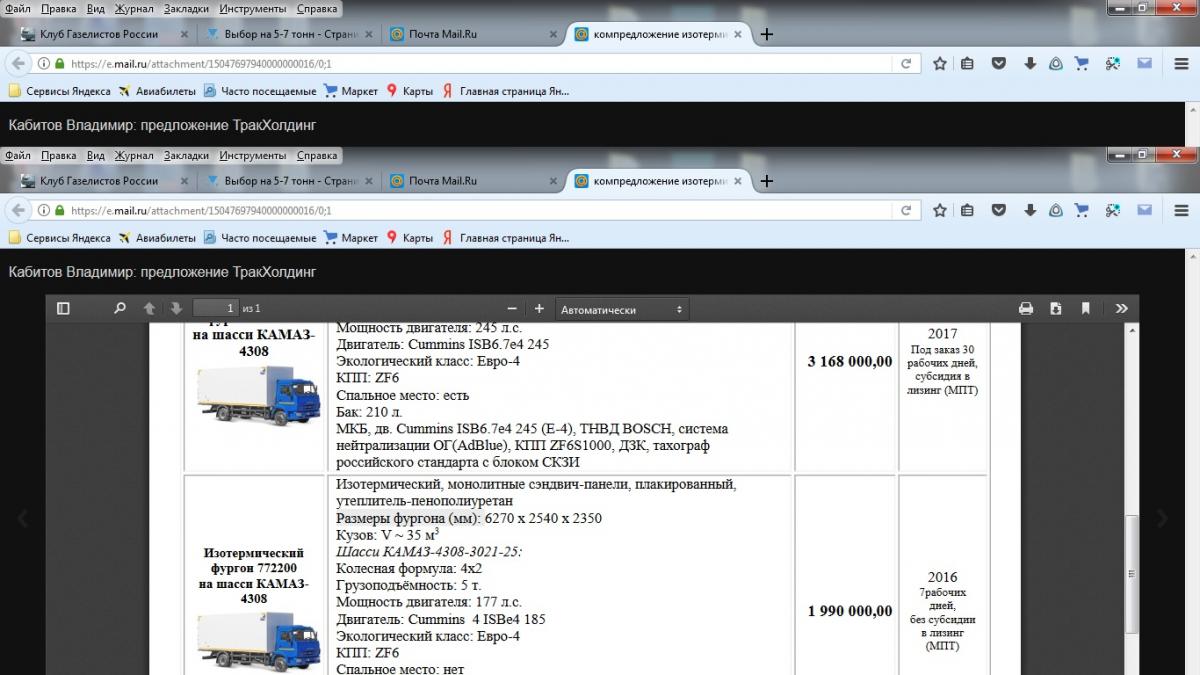
Task: Open Журнал menu in the top menu bar
Action: pos(134,8)
